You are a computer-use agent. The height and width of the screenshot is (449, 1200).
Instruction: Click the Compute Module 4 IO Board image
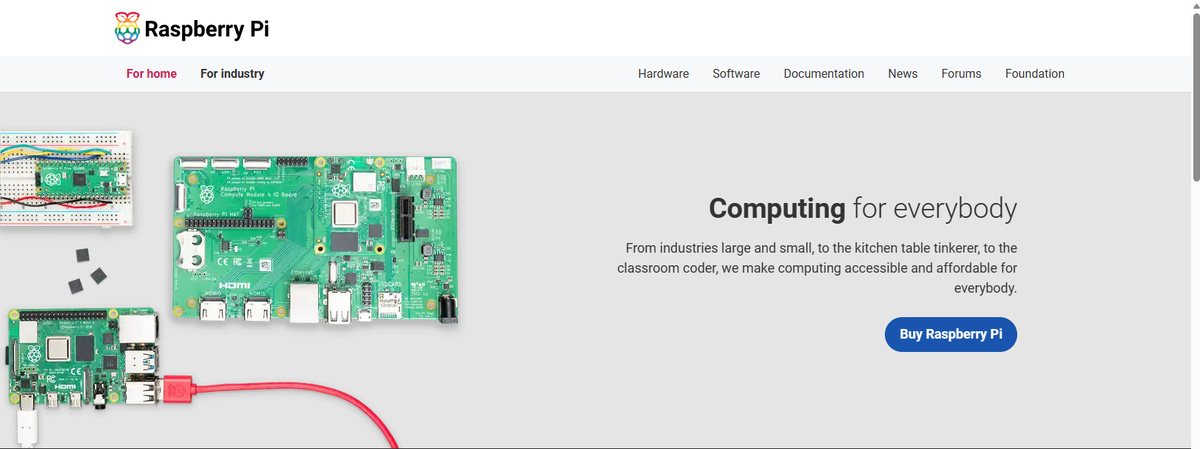pos(317,241)
